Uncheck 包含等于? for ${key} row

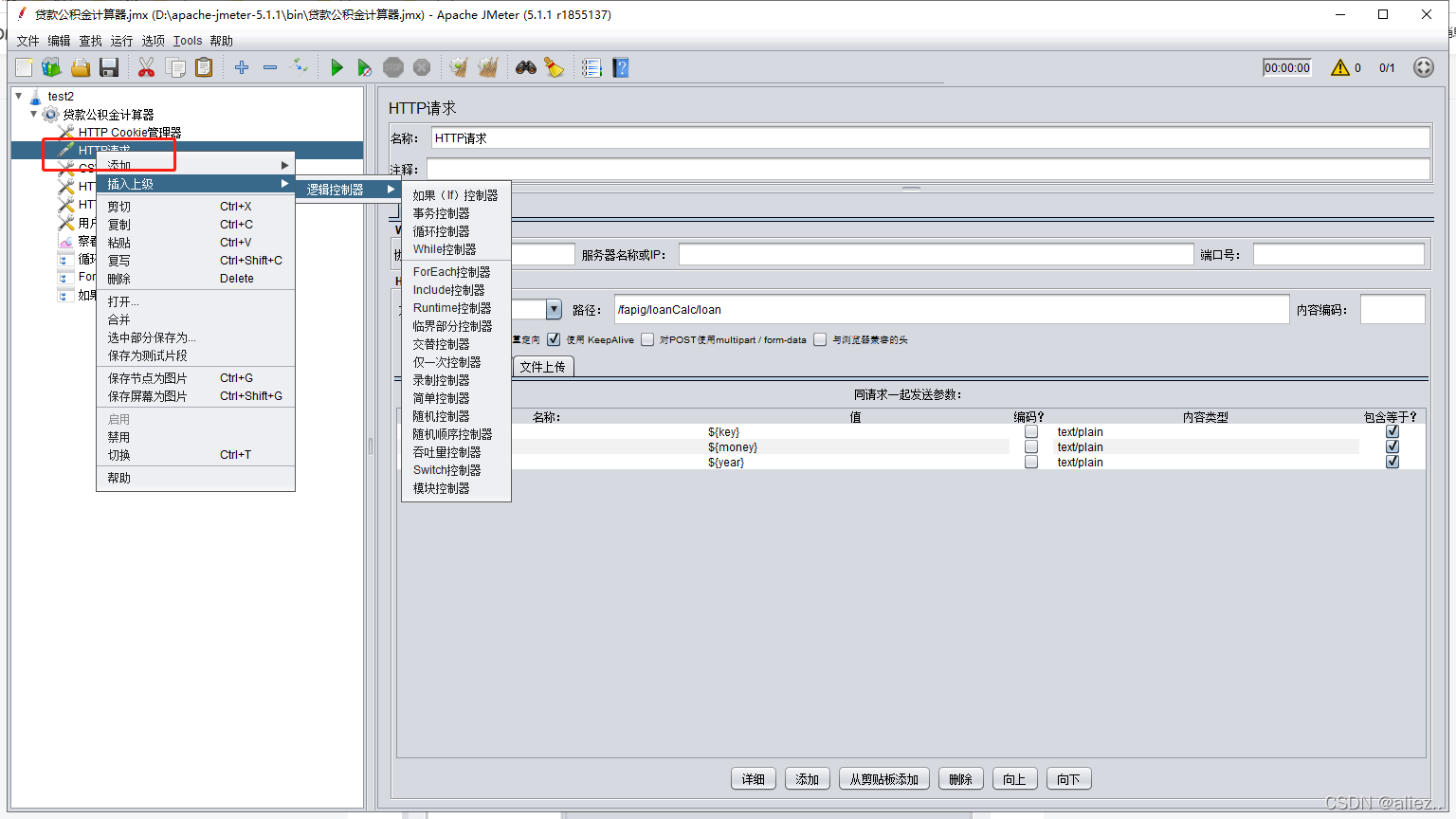pyautogui.click(x=1392, y=431)
